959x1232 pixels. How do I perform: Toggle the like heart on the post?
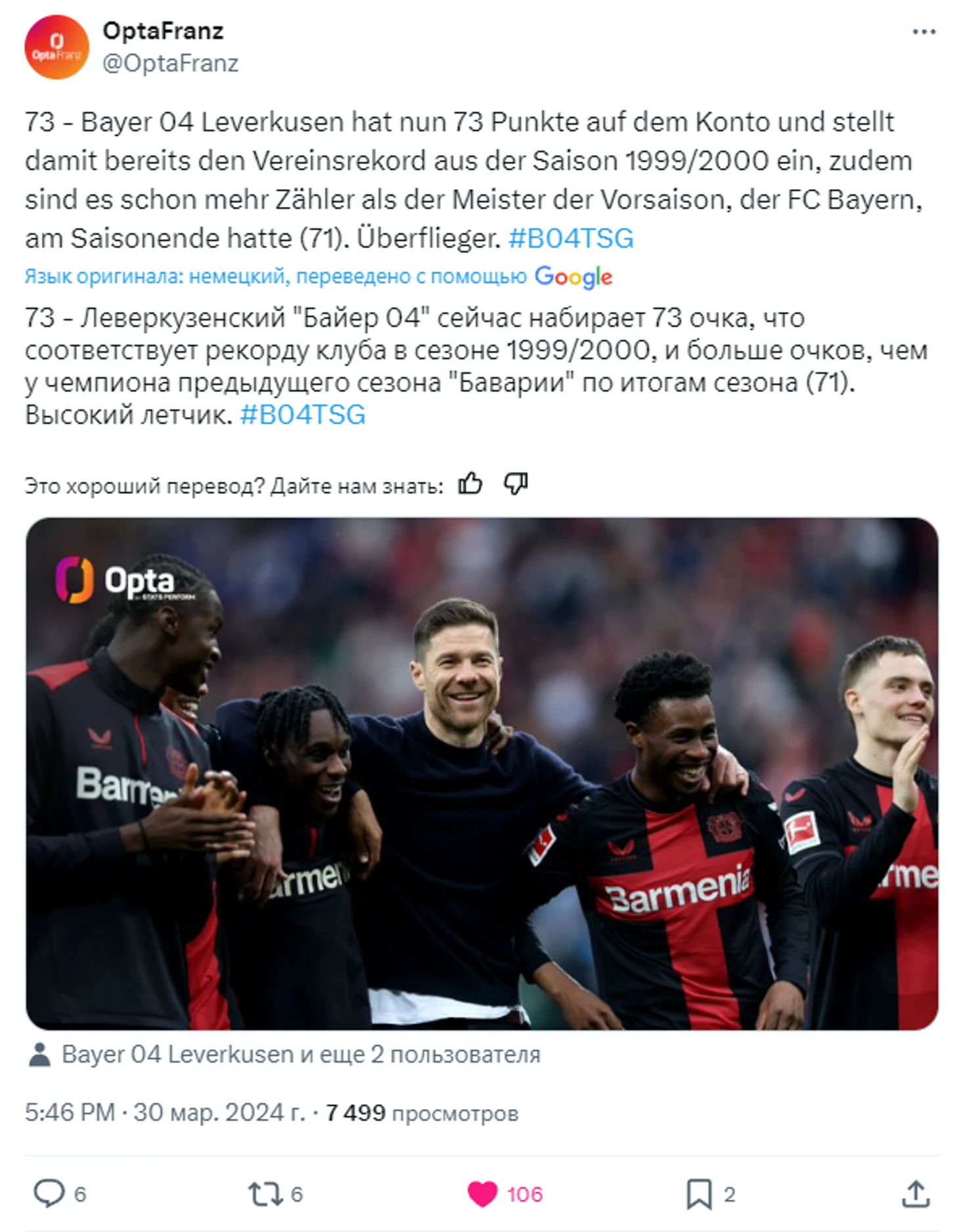[x=482, y=1193]
